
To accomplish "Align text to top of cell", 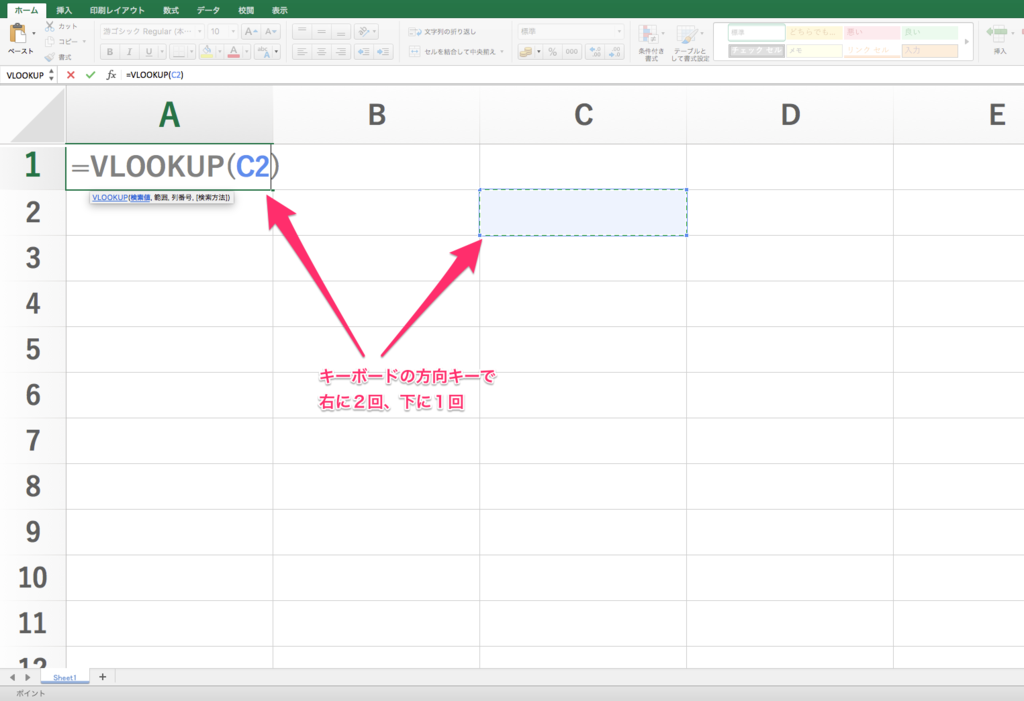I will (302, 31).
